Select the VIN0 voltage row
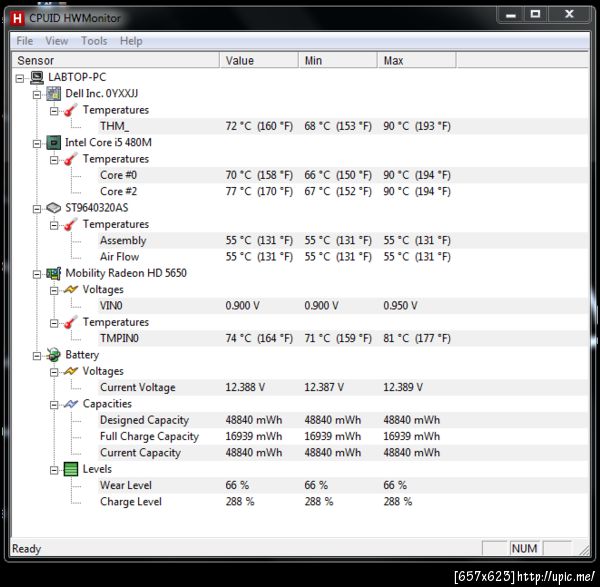 click(x=342, y=306)
